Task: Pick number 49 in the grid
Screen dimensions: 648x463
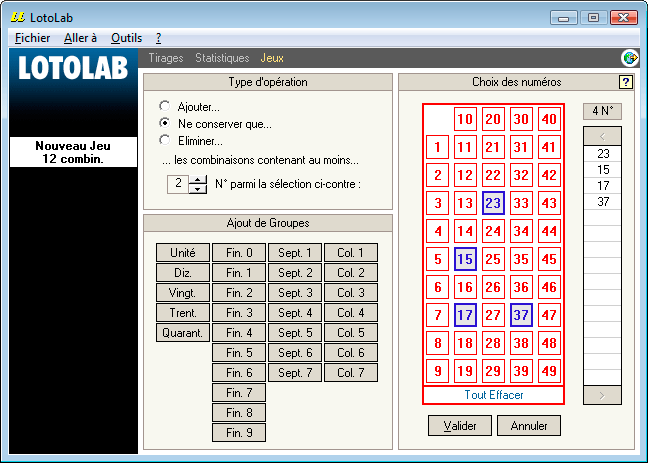Action: [547, 371]
